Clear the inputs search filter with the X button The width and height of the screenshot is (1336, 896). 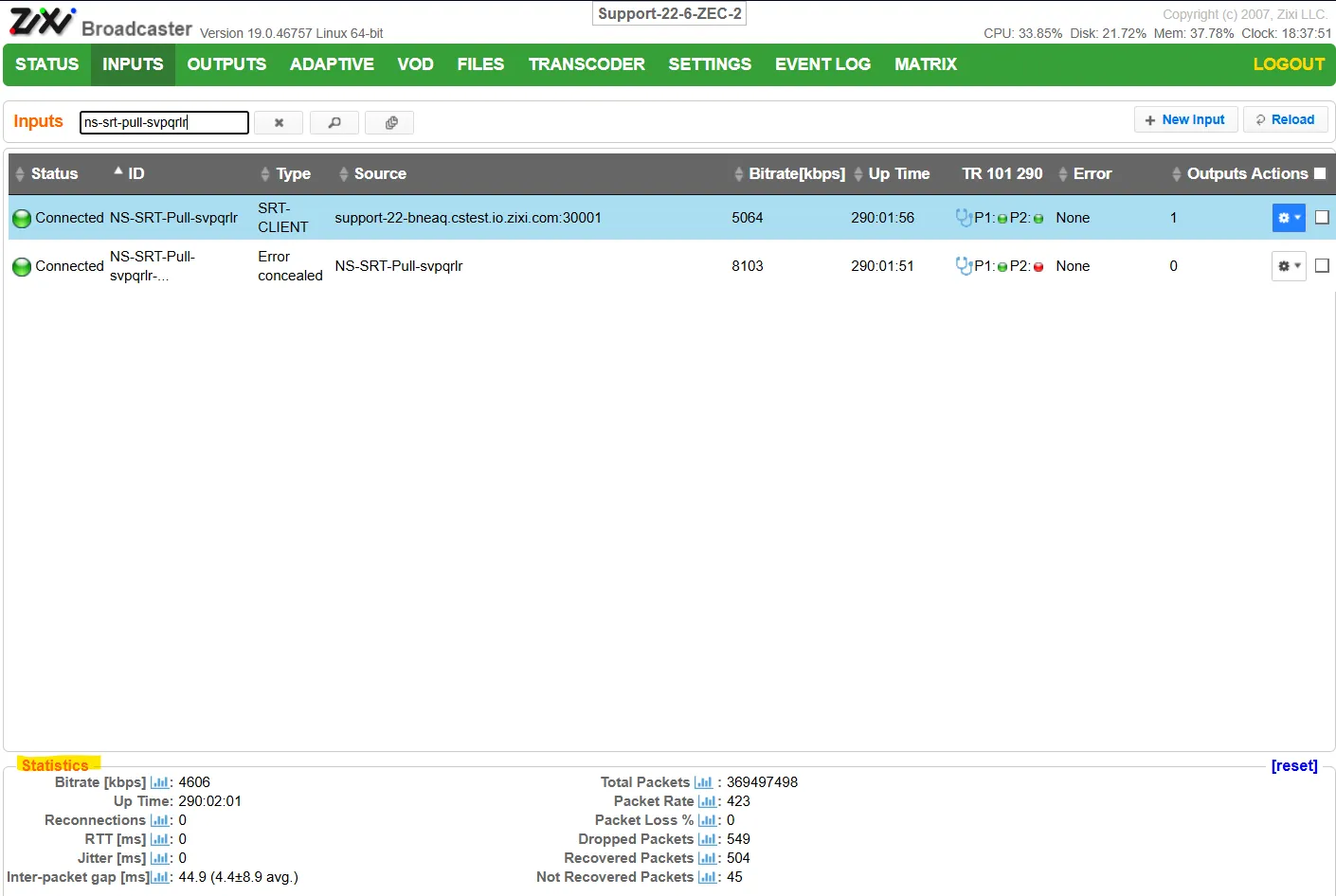click(x=279, y=122)
